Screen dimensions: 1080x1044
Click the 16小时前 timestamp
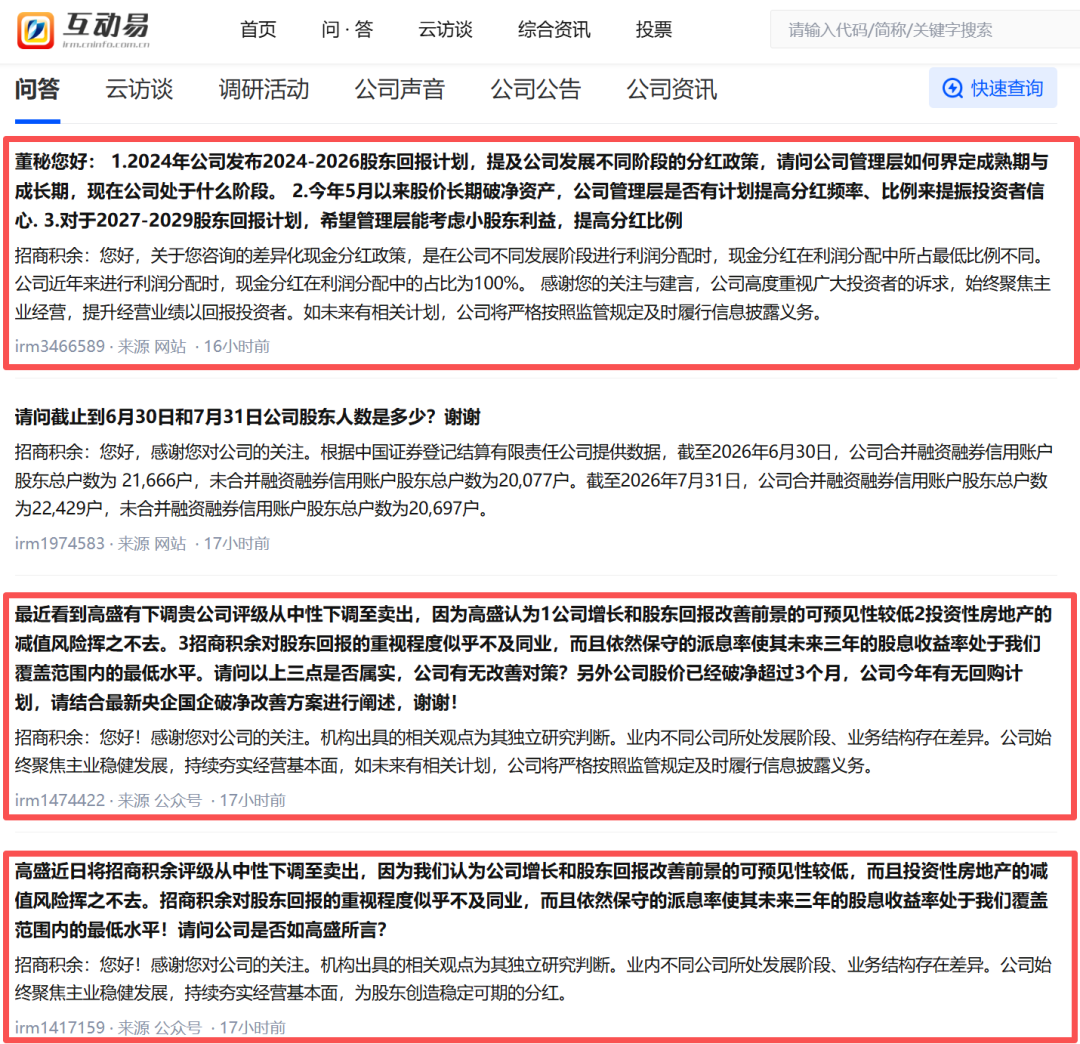click(236, 346)
